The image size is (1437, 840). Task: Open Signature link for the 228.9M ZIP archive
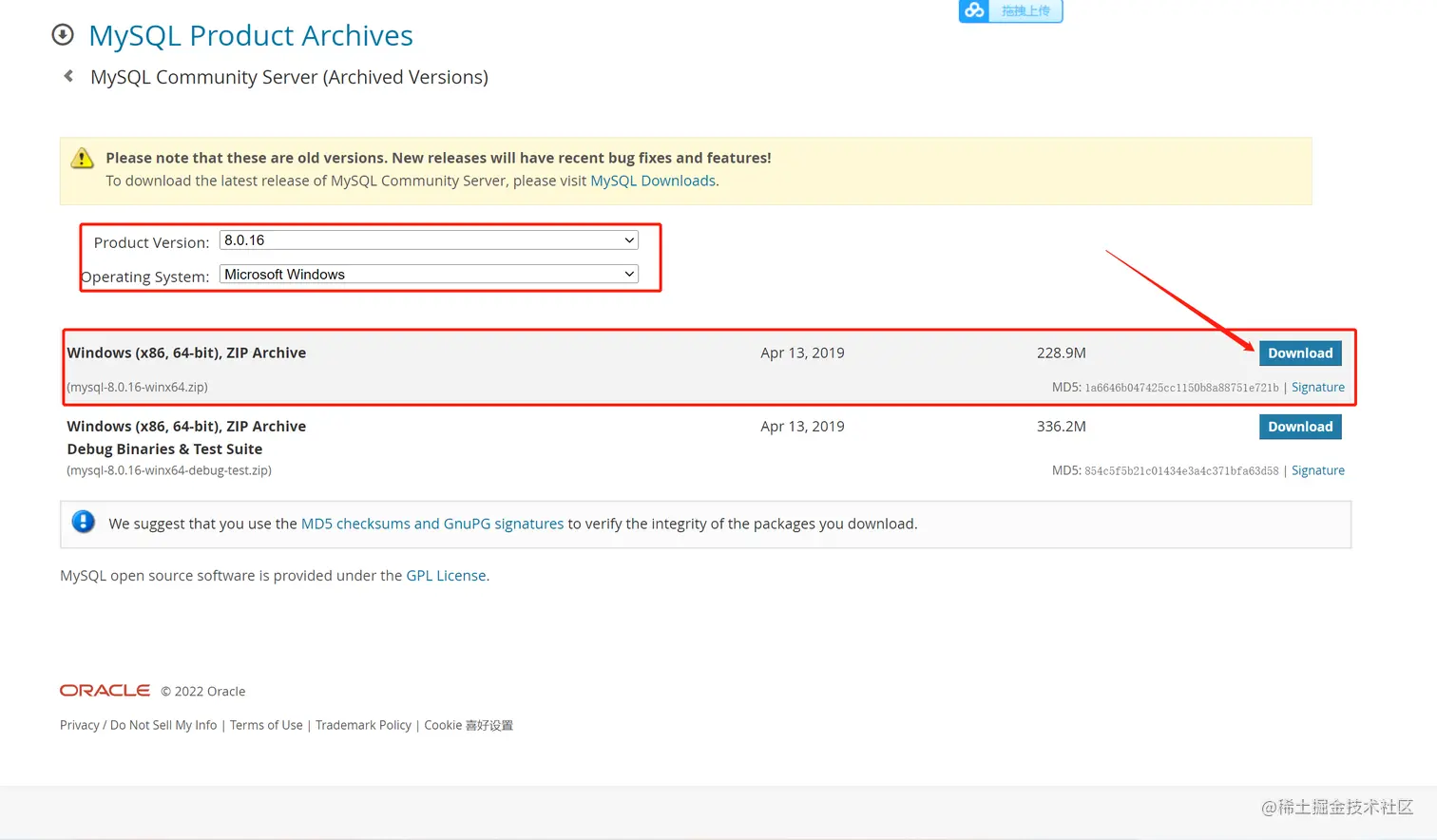pyautogui.click(x=1318, y=388)
